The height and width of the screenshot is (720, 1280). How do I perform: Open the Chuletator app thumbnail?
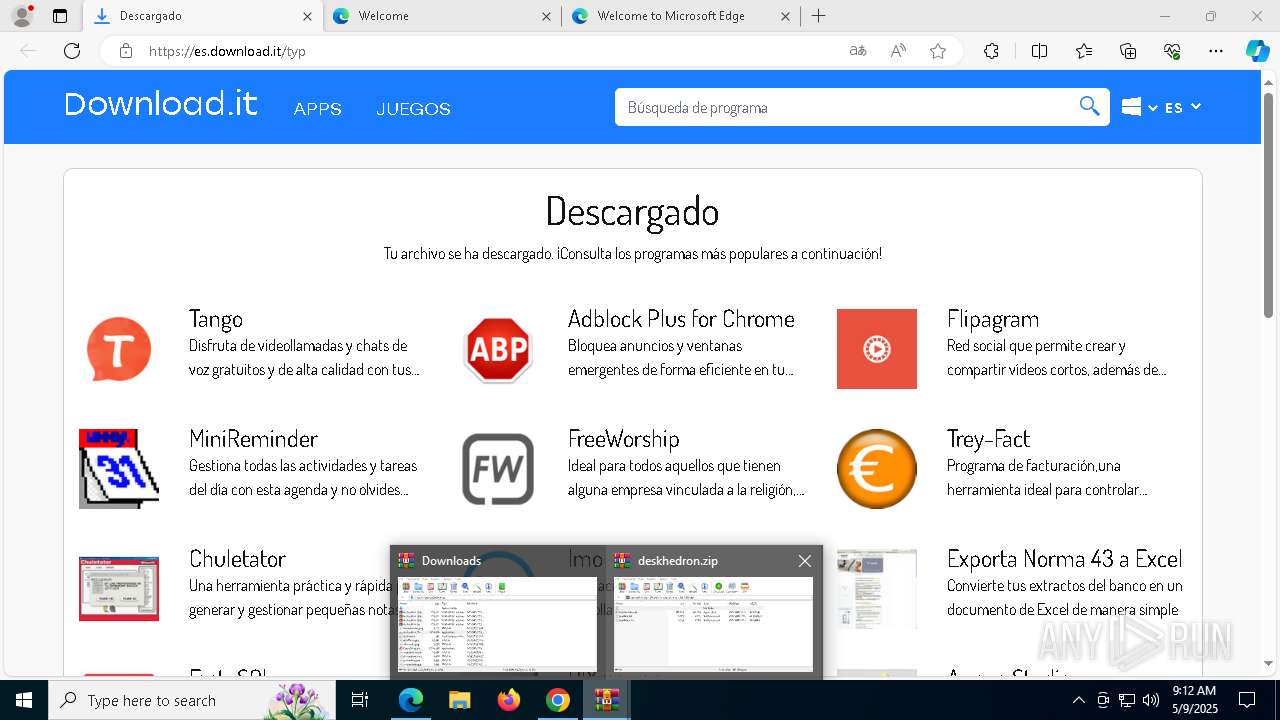coord(119,589)
